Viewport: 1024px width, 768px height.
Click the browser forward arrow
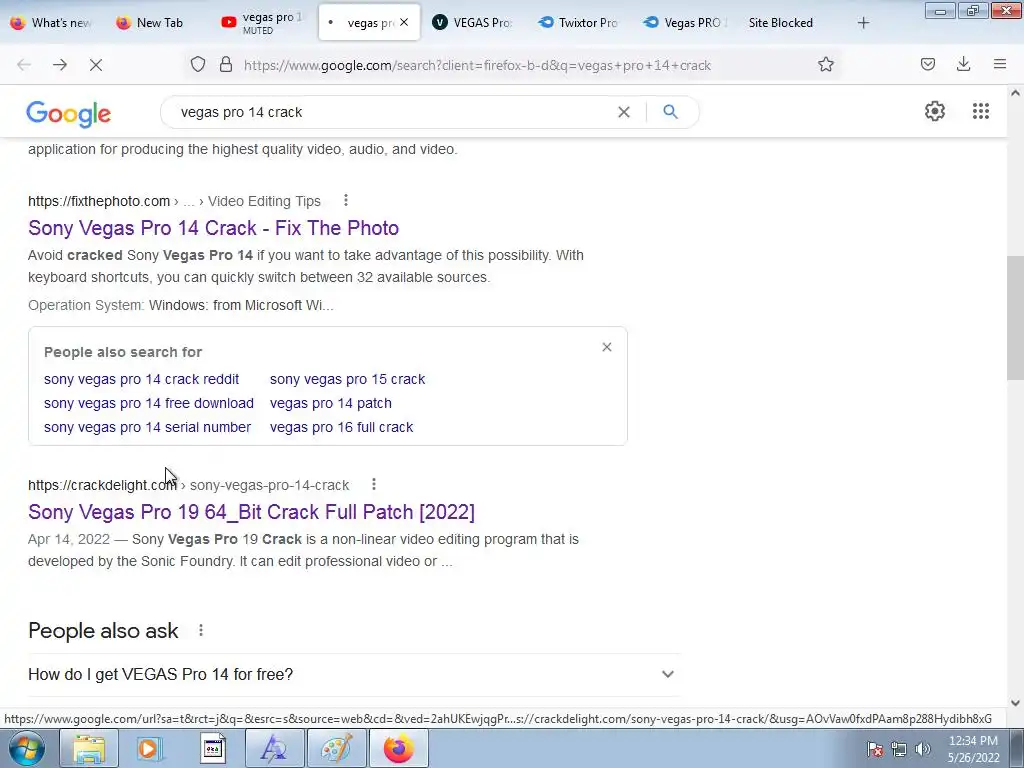60,65
